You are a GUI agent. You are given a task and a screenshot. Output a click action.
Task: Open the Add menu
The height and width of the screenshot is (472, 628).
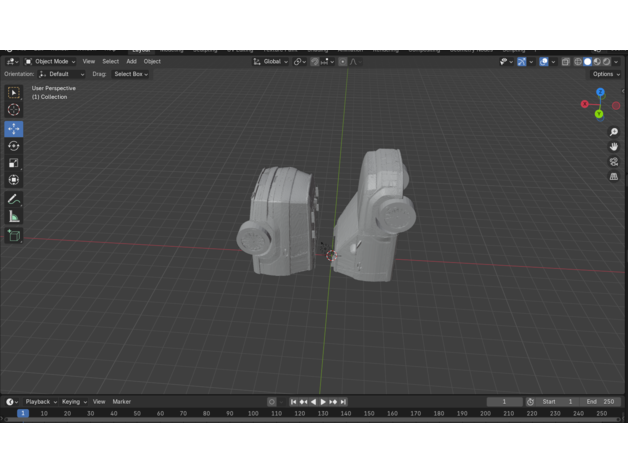131,62
